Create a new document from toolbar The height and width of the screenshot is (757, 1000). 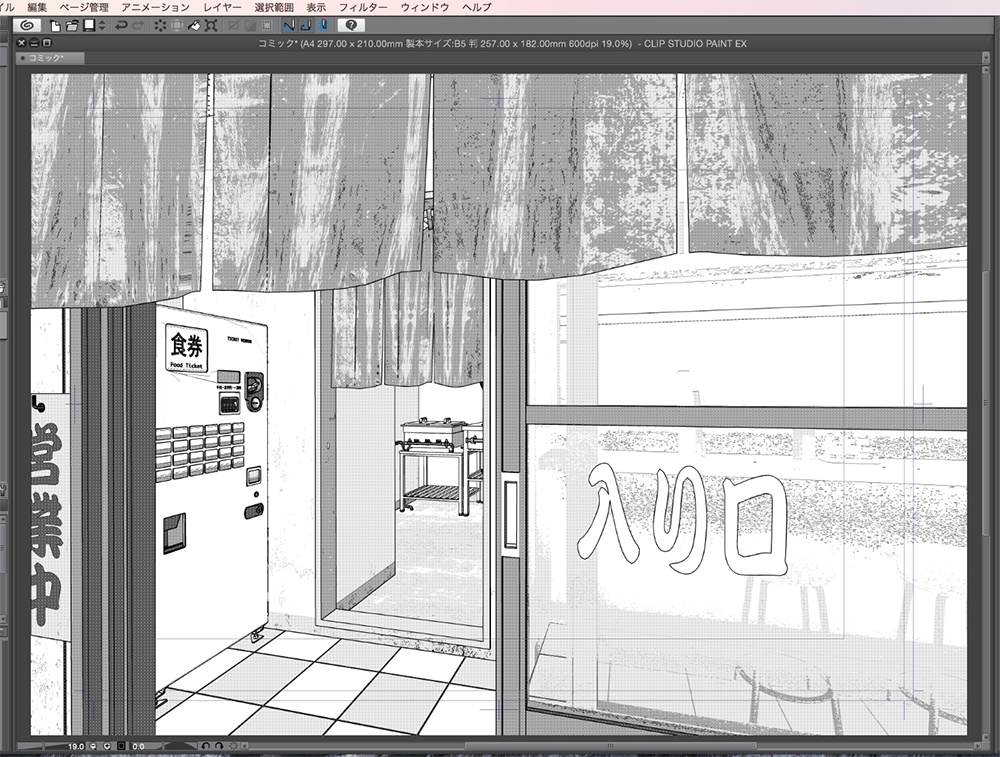[55, 26]
